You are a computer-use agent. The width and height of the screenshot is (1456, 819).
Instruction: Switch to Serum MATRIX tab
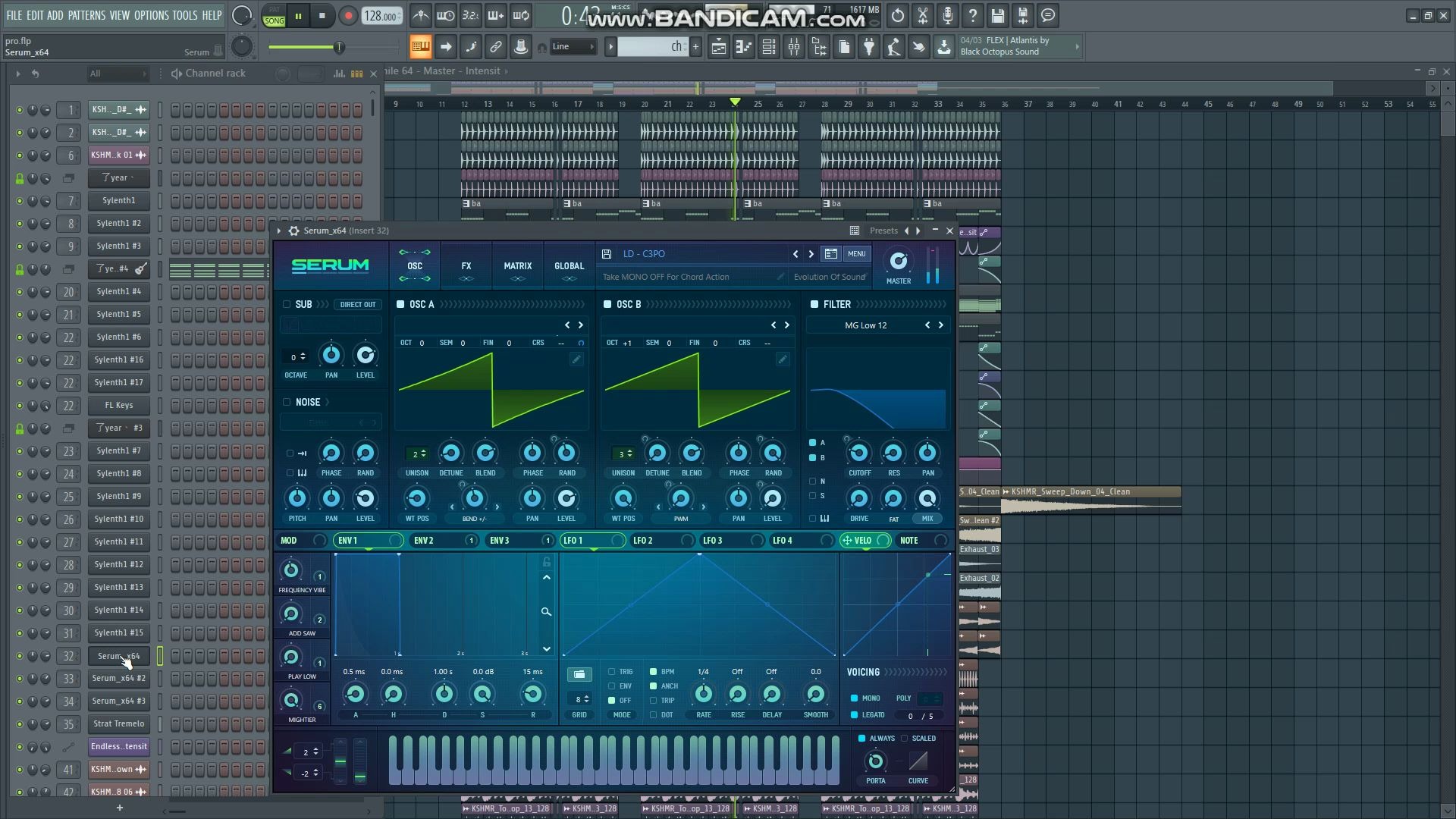[518, 266]
